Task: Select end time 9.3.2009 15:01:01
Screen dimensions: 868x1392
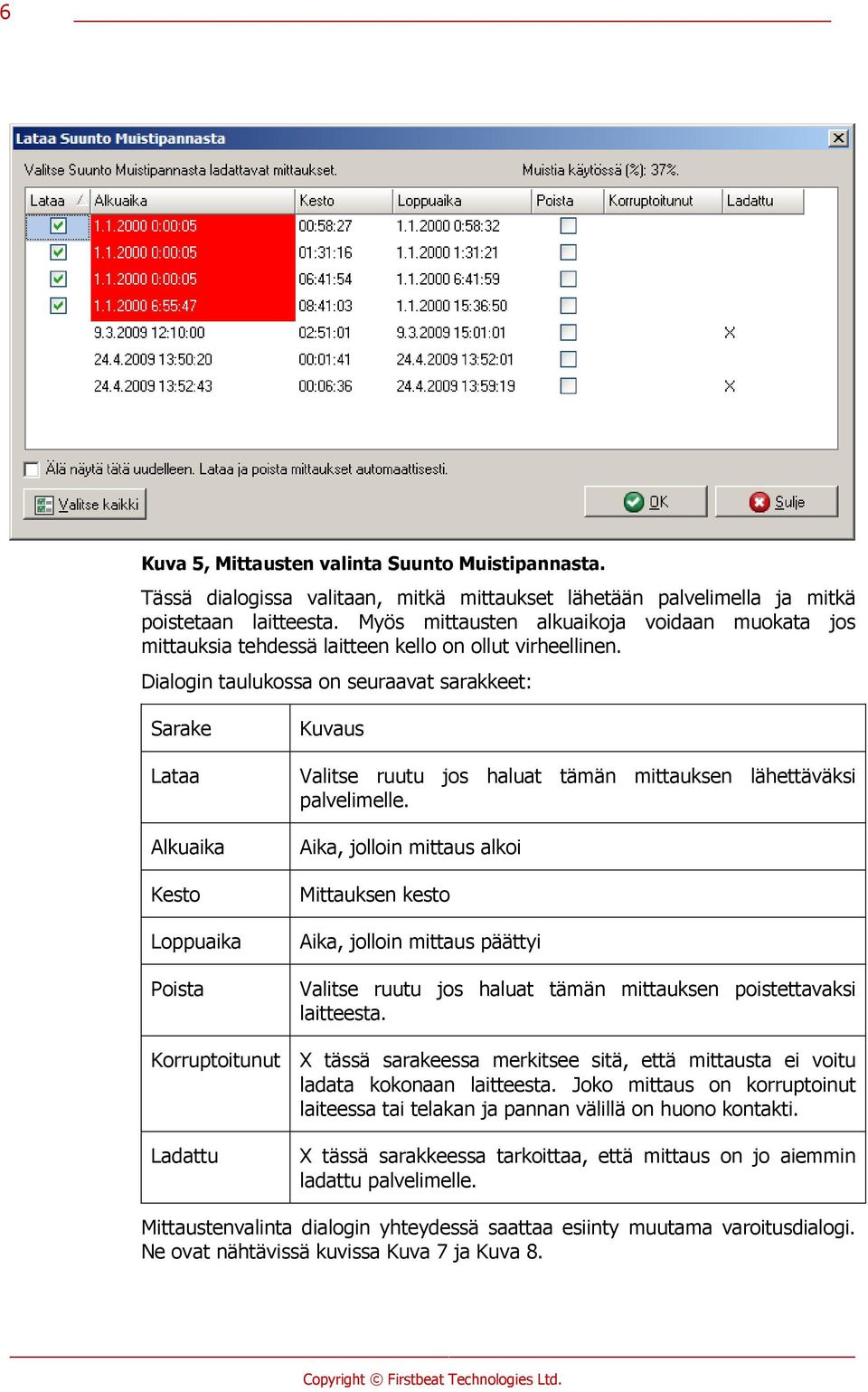Action: [451, 333]
